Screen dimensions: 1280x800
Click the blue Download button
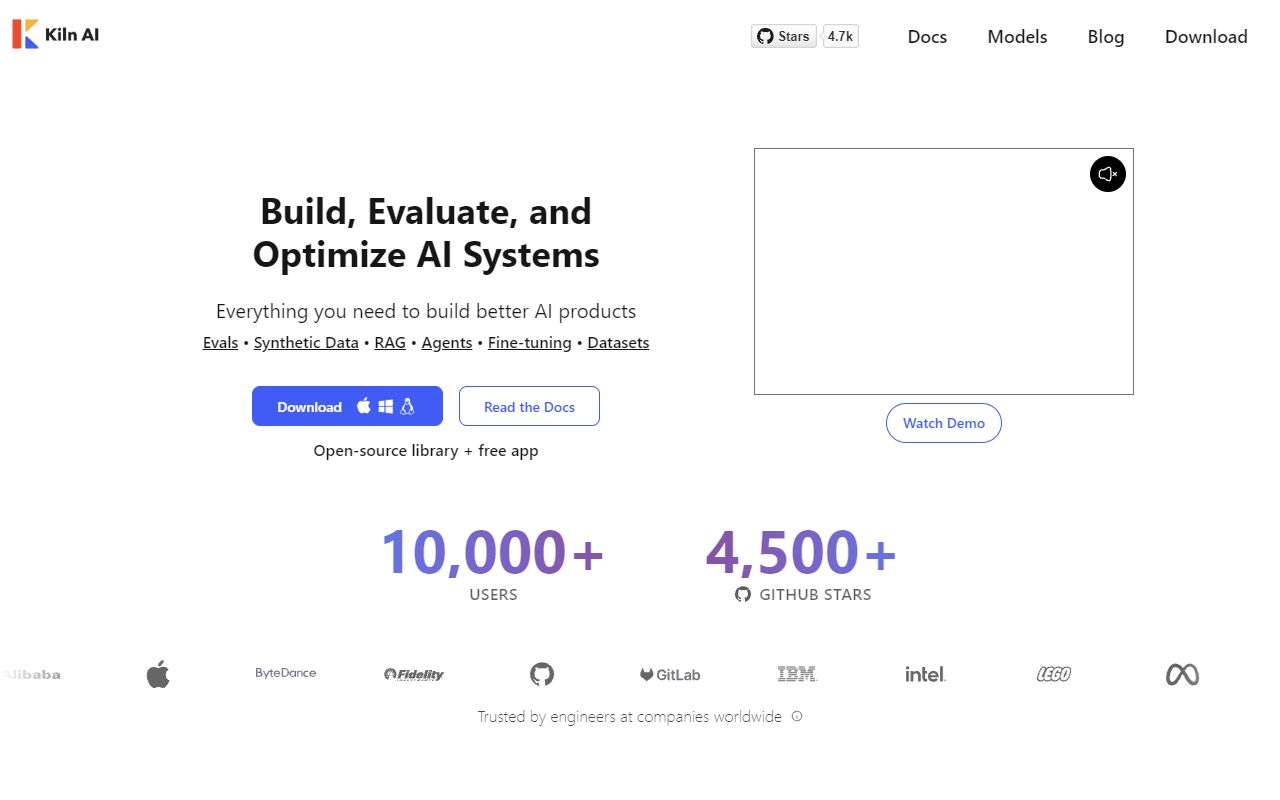pyautogui.click(x=346, y=406)
